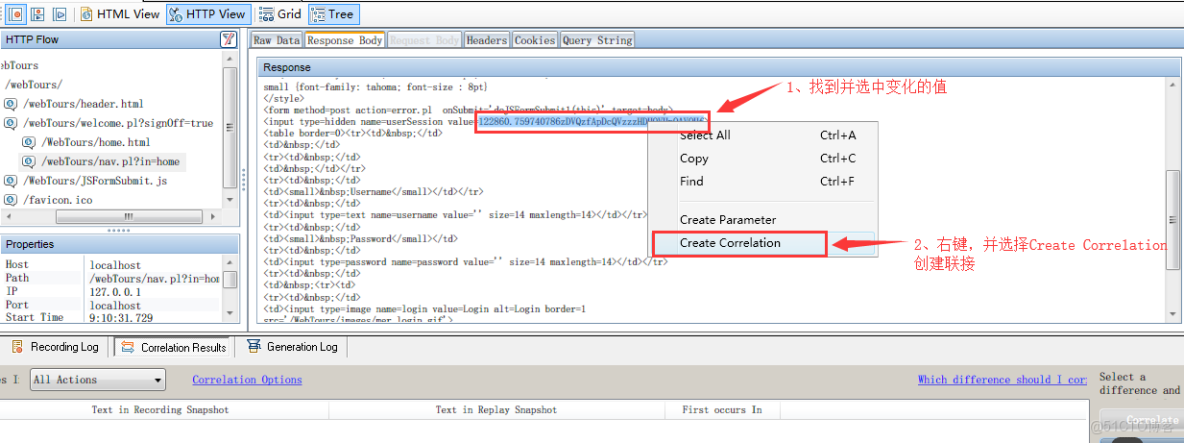Click HTTP Flow horizontal scrollbar thumb
The height and width of the screenshot is (443, 1184).
[128, 216]
